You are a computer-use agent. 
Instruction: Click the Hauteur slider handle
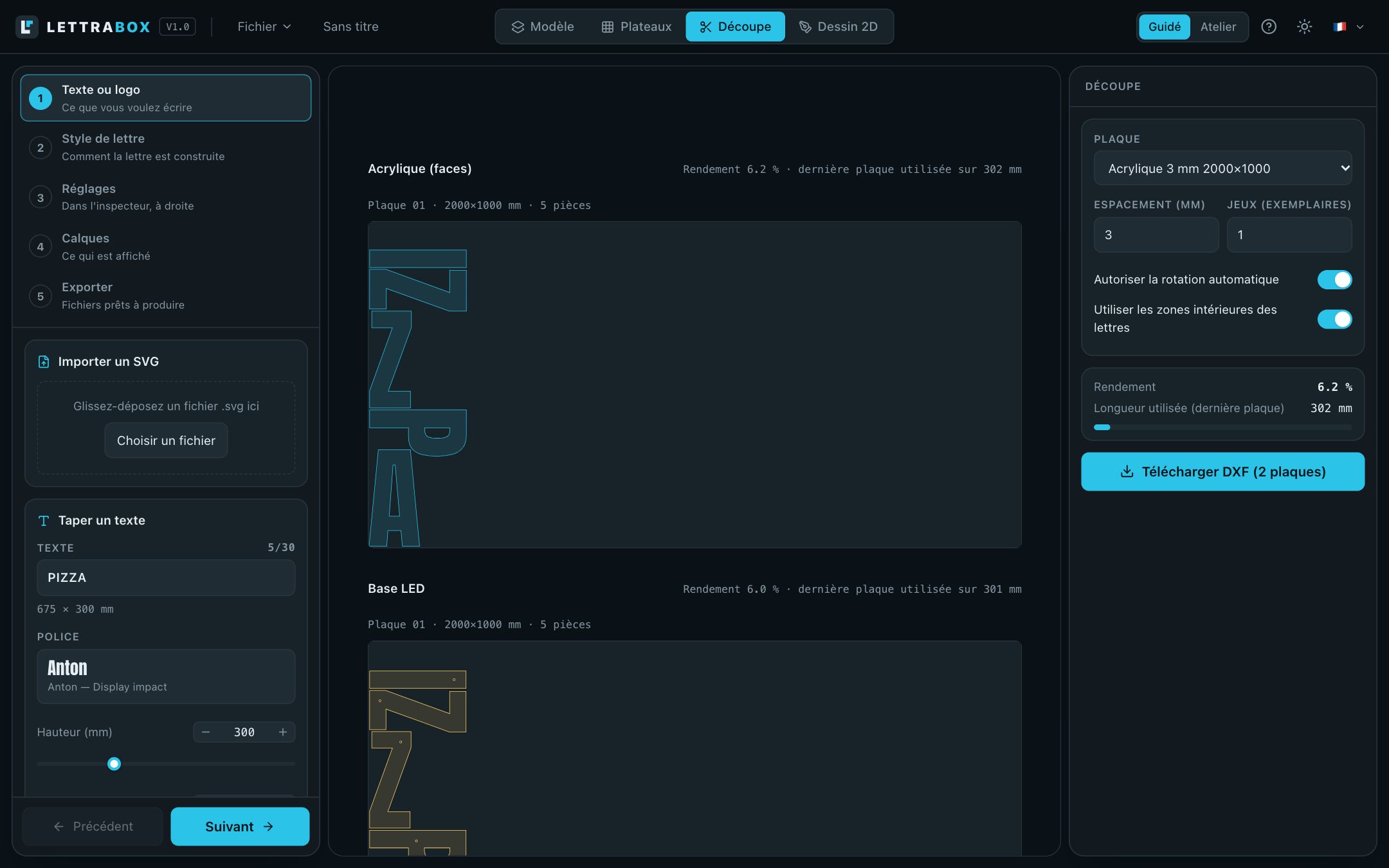114,764
